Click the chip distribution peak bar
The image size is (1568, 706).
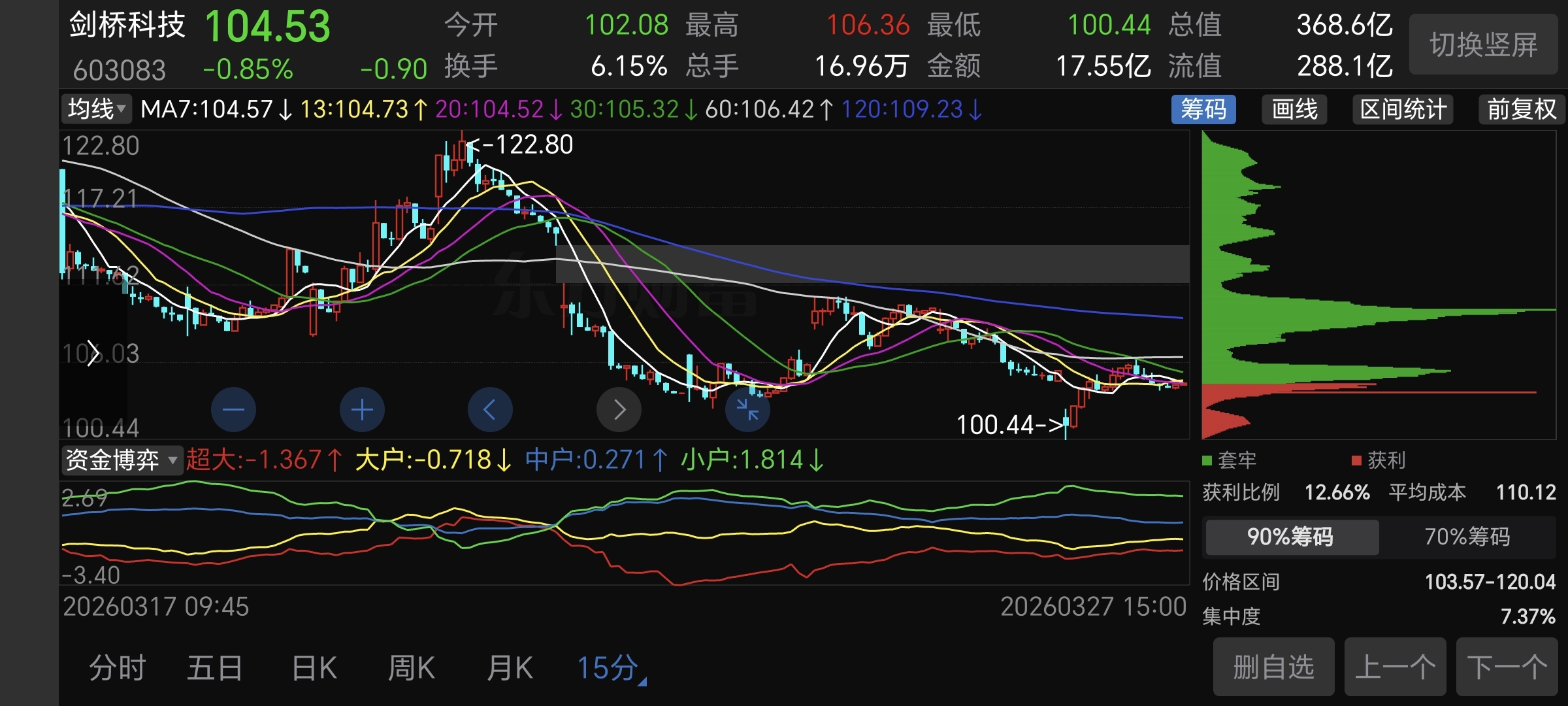click(x=1405, y=312)
